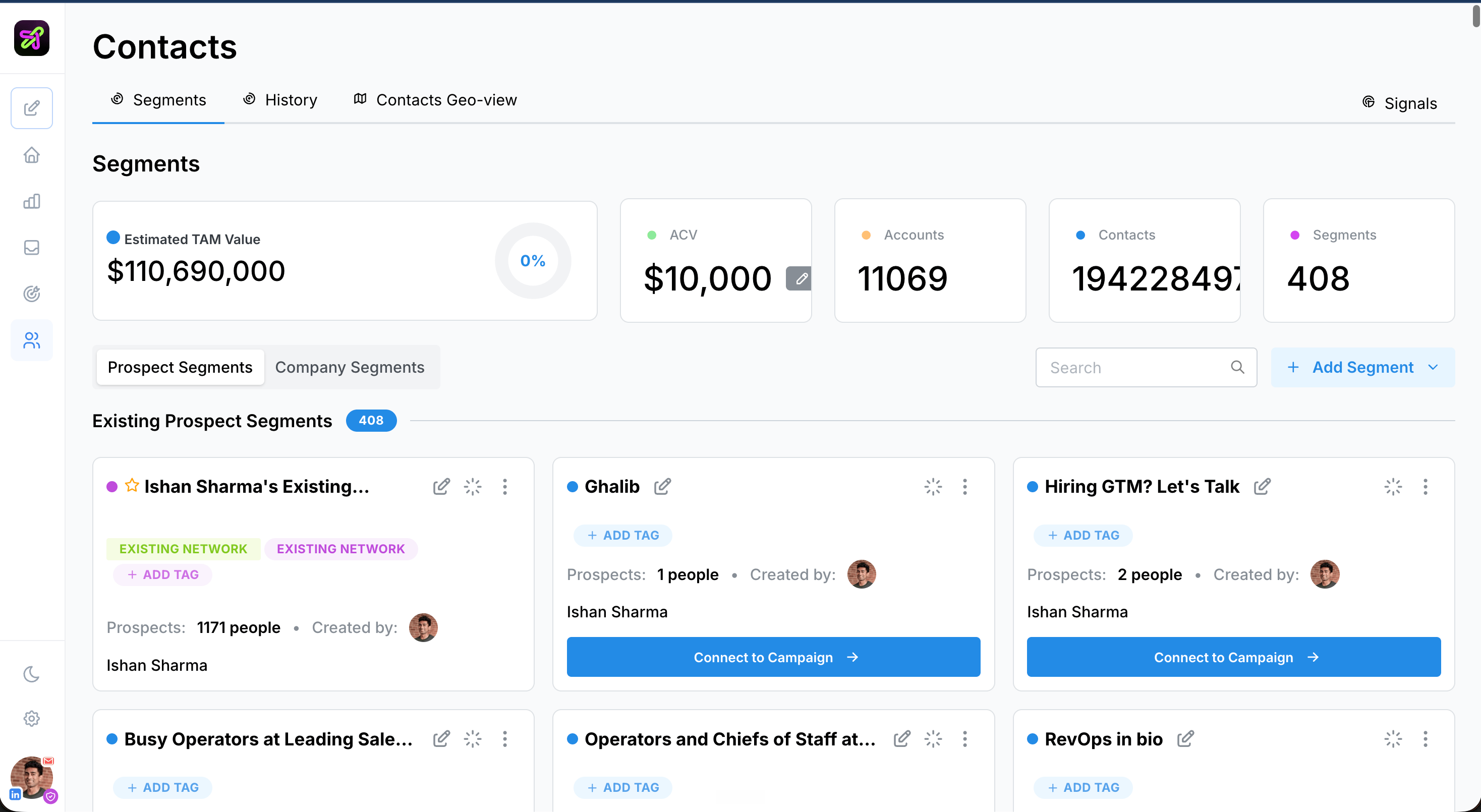1481x812 pixels.
Task: Connect Hiring GTM segment to campaign
Action: (1234, 657)
